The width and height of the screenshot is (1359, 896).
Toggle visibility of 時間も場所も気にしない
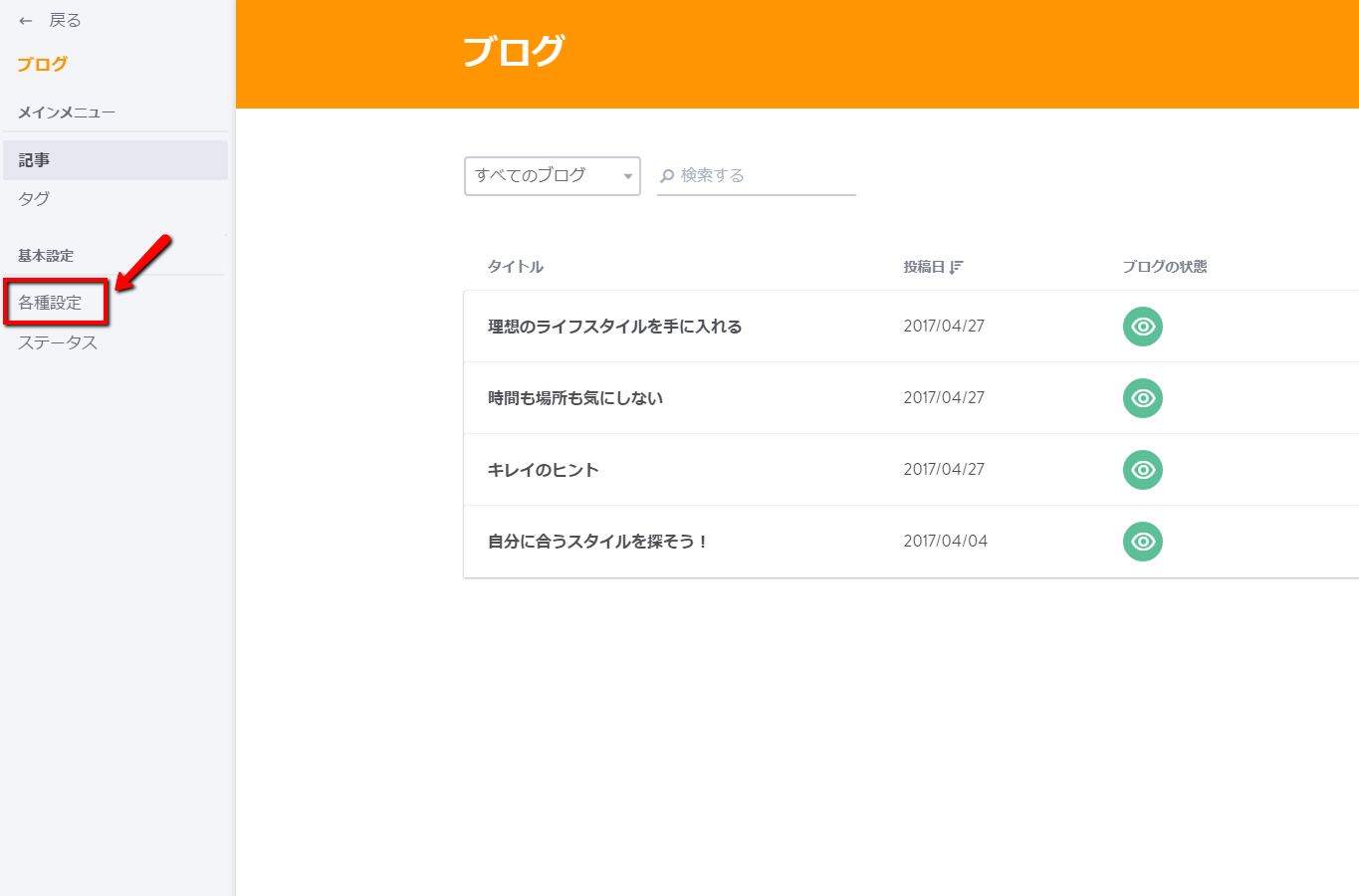[1142, 397]
